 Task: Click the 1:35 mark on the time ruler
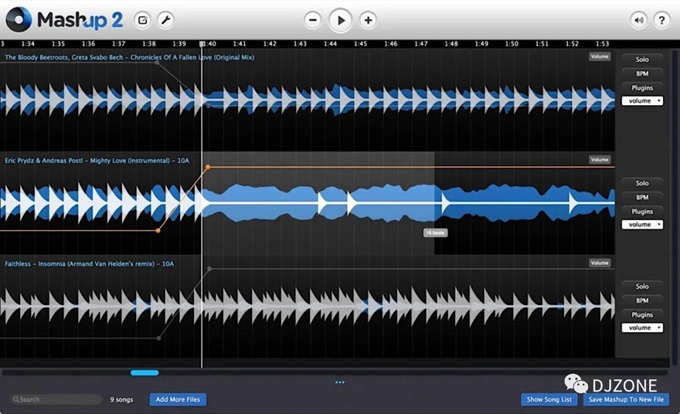pyautogui.click(x=58, y=44)
